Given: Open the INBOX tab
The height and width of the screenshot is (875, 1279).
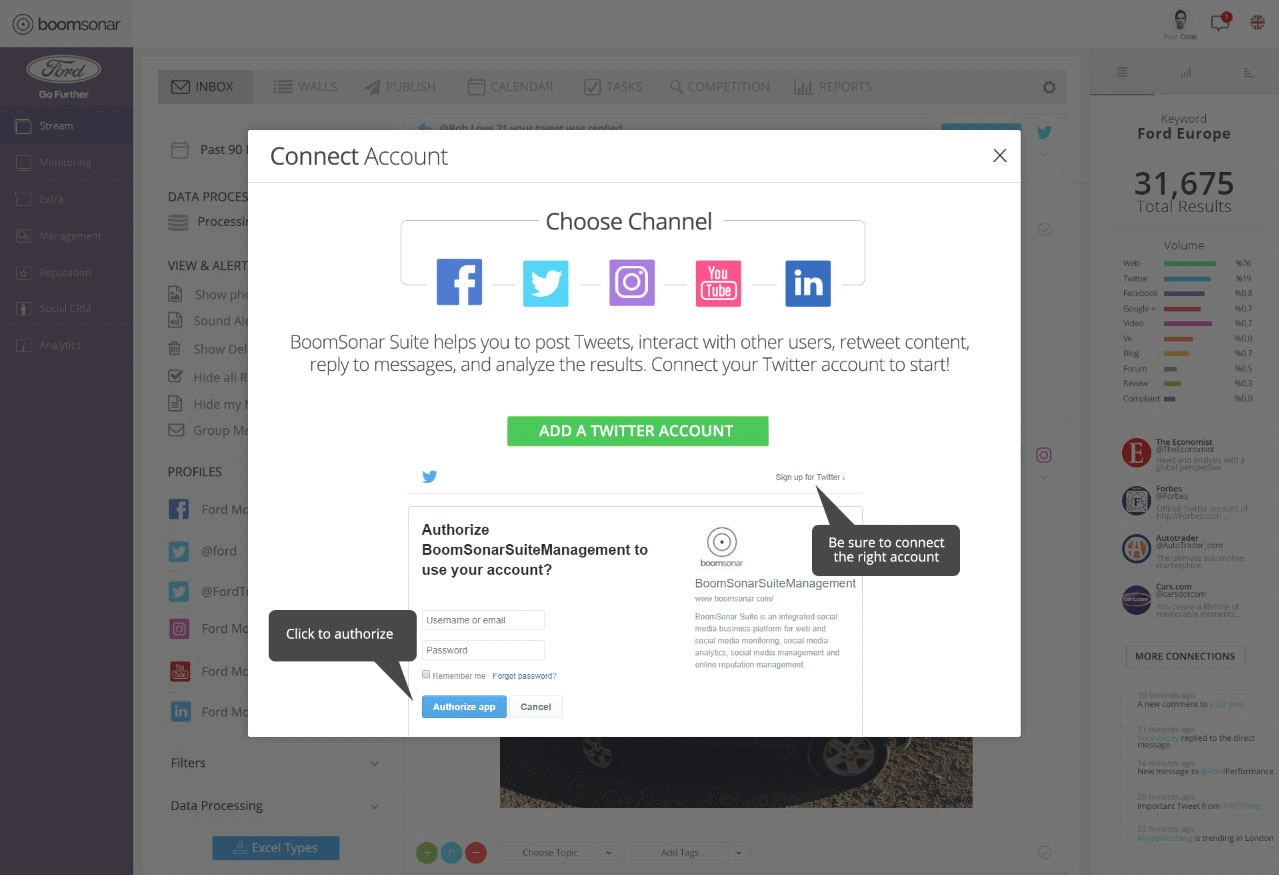Looking at the screenshot, I should pos(205,87).
